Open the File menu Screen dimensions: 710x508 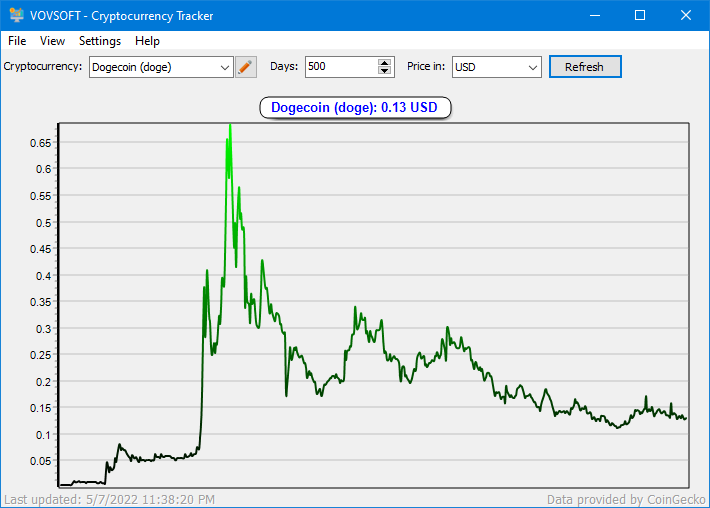17,41
